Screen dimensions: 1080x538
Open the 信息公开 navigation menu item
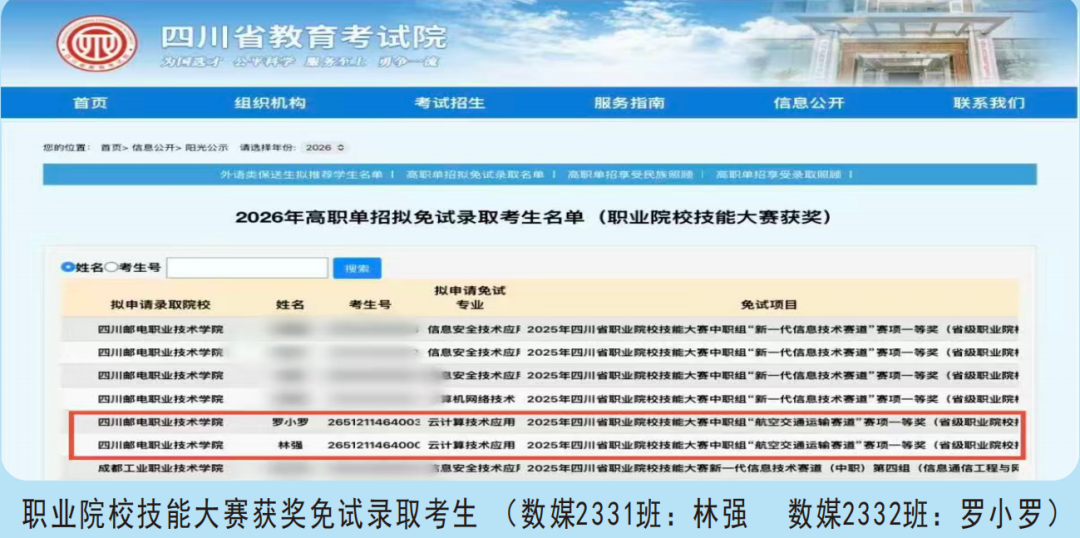click(x=809, y=103)
